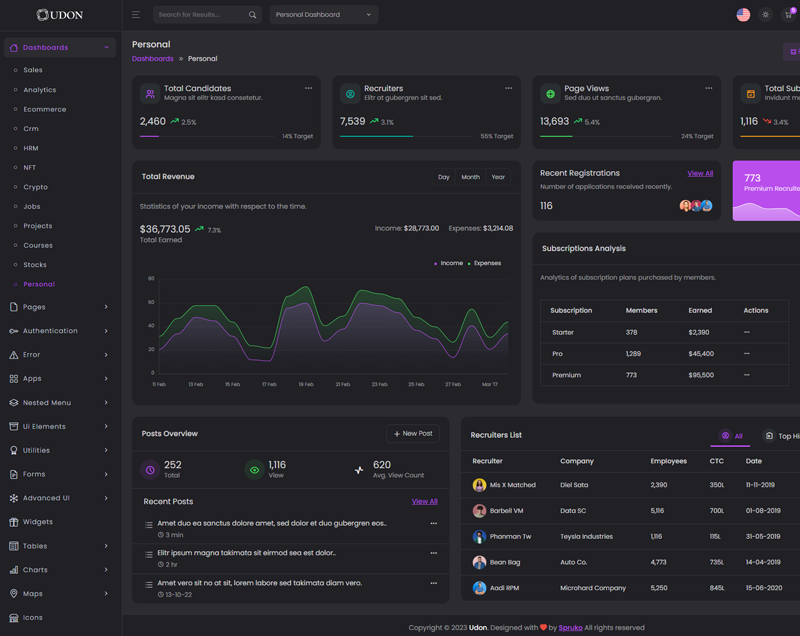This screenshot has width=800, height=636.
Task: Open the shopping cart icon in header
Action: coord(788,15)
